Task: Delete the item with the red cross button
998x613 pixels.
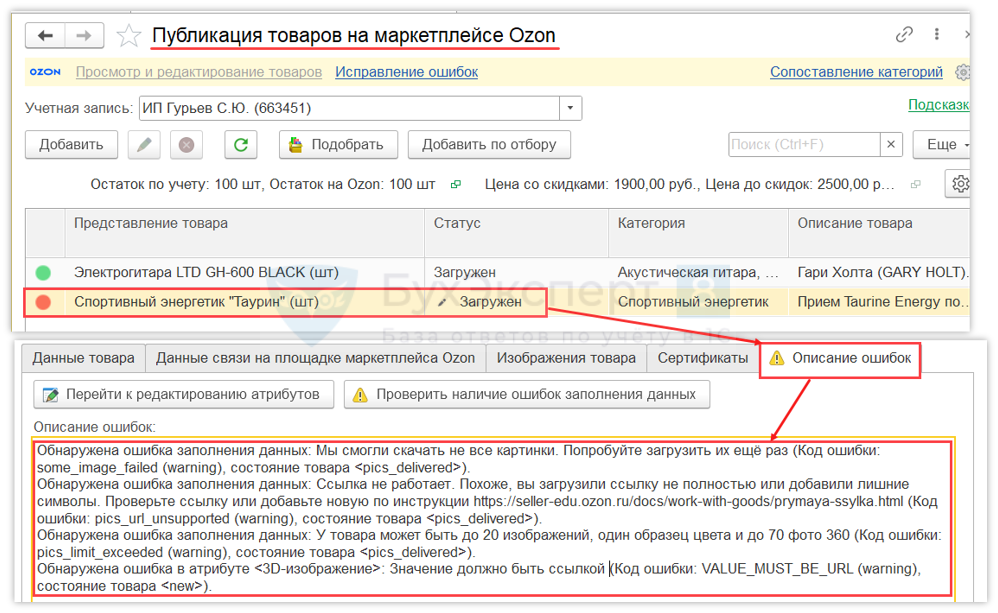Action: pyautogui.click(x=186, y=144)
